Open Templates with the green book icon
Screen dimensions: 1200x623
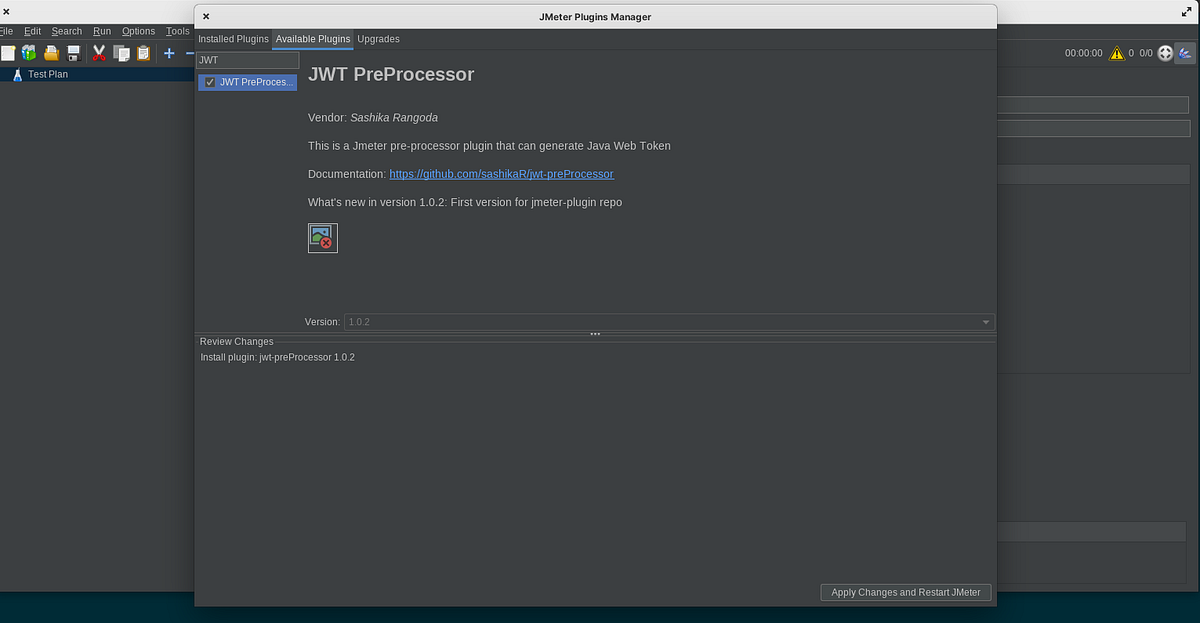pyautogui.click(x=29, y=53)
